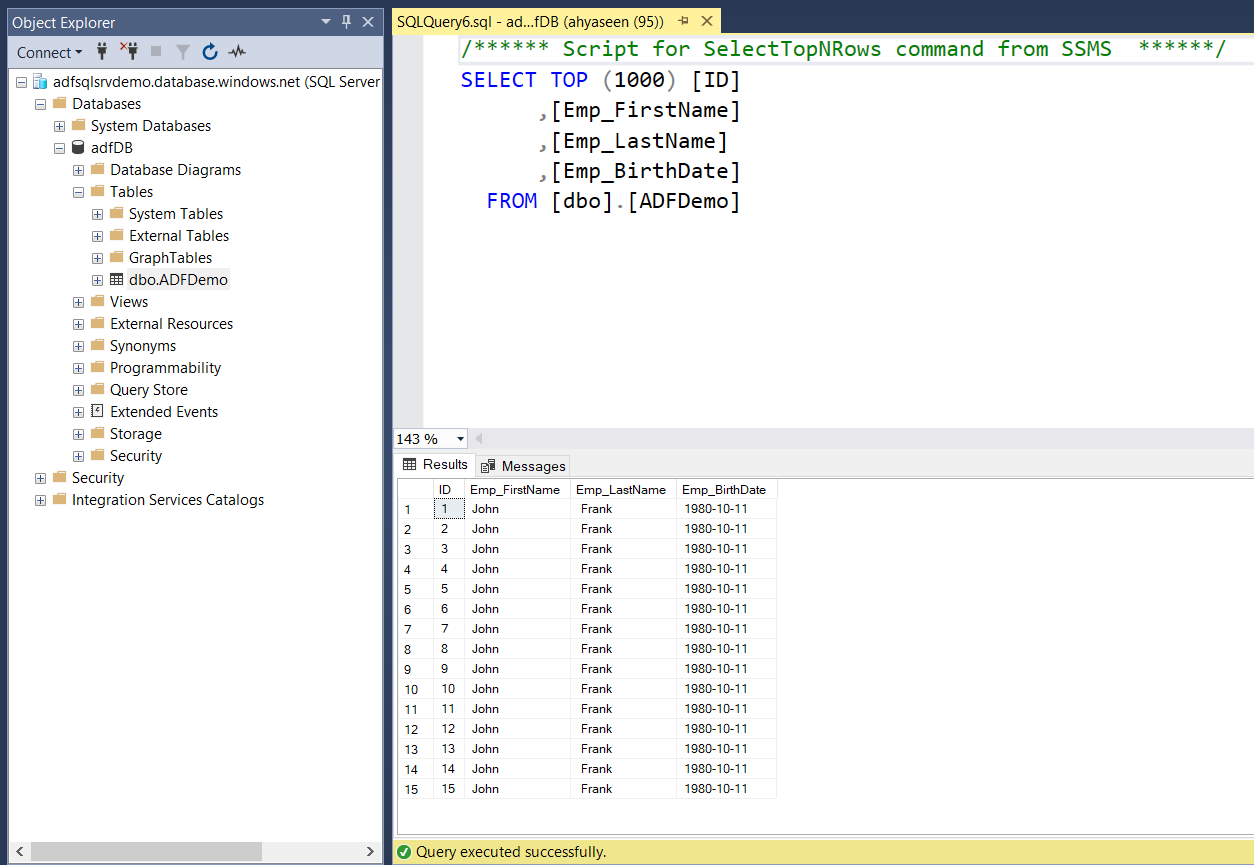Open the Object Explorer window position dropdown arrow
1254x865 pixels.
(x=326, y=22)
